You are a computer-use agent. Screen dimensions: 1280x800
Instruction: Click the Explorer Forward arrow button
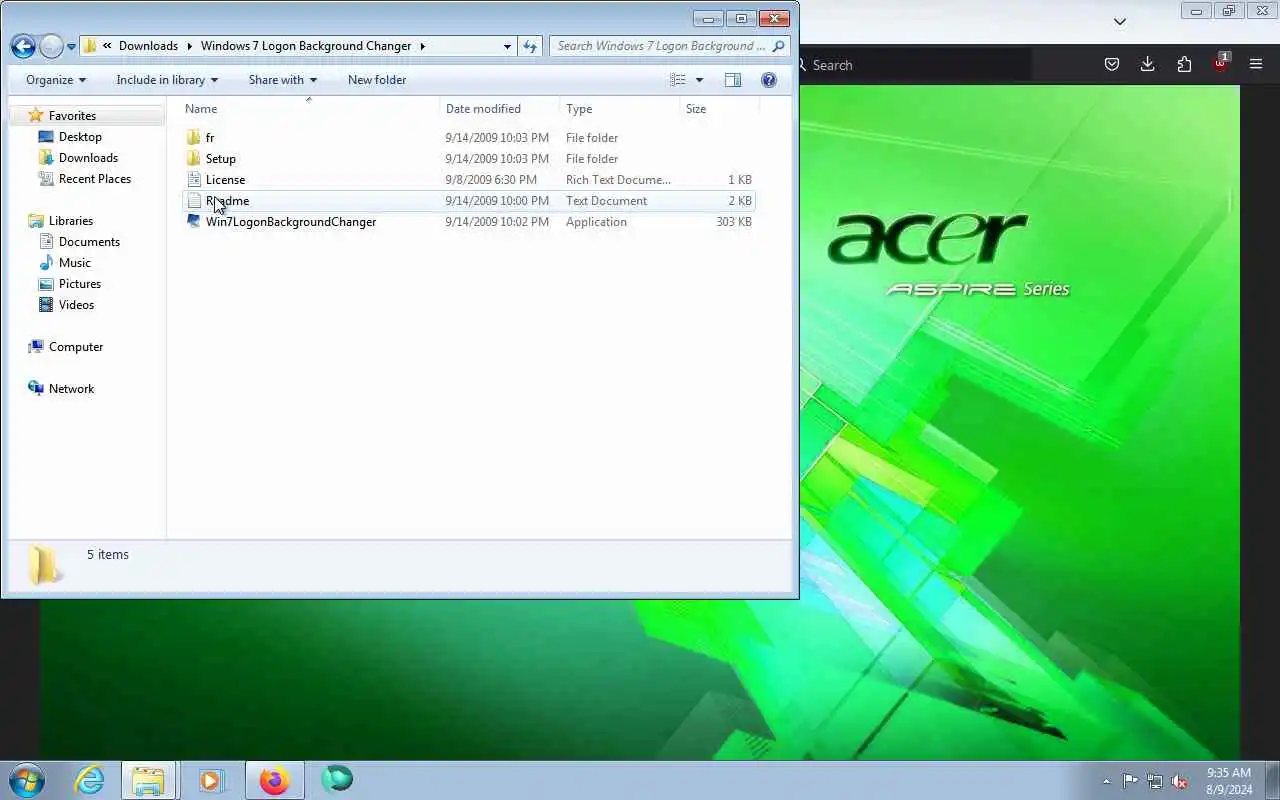(x=51, y=46)
